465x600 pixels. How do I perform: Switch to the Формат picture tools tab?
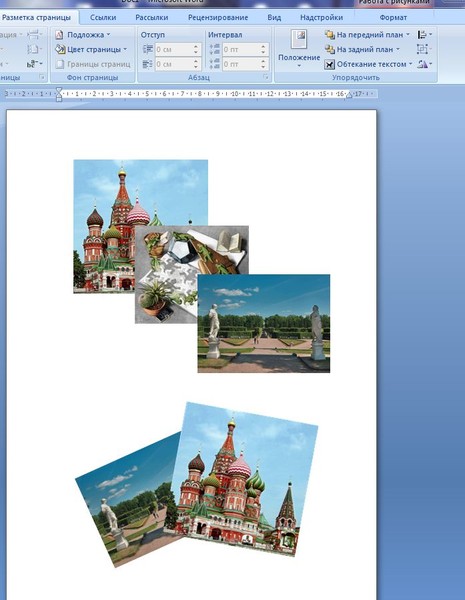[x=393, y=18]
